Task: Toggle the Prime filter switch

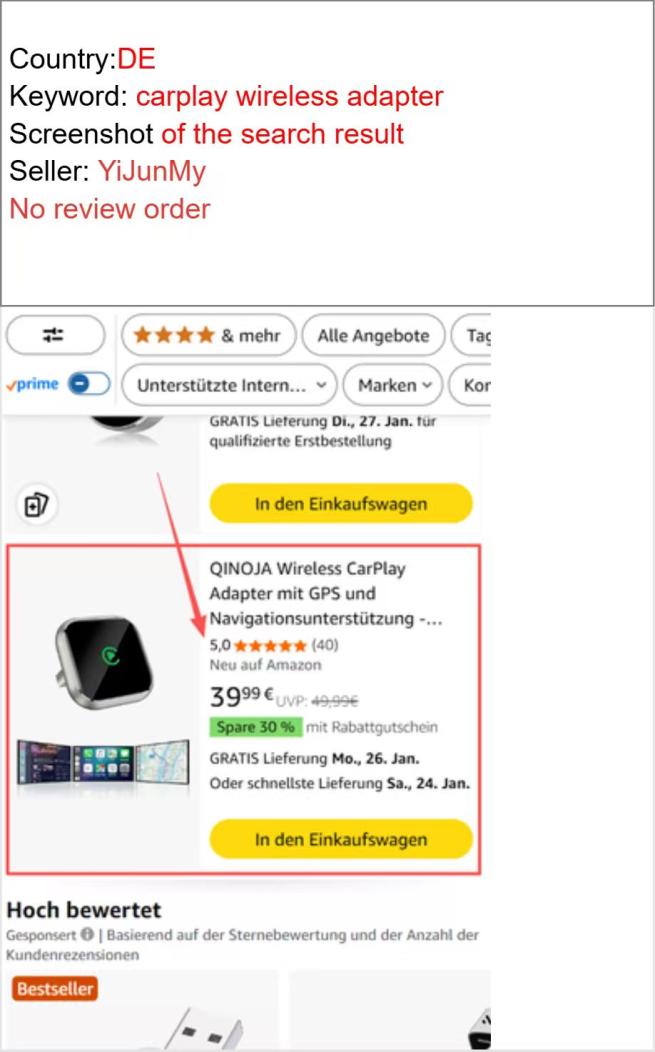Action: [x=90, y=384]
